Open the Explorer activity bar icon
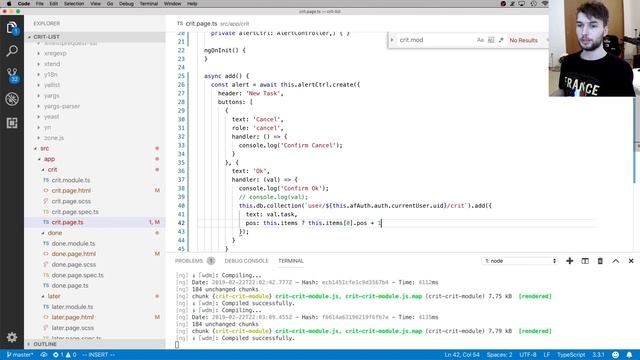The image size is (640, 360). [12, 28]
